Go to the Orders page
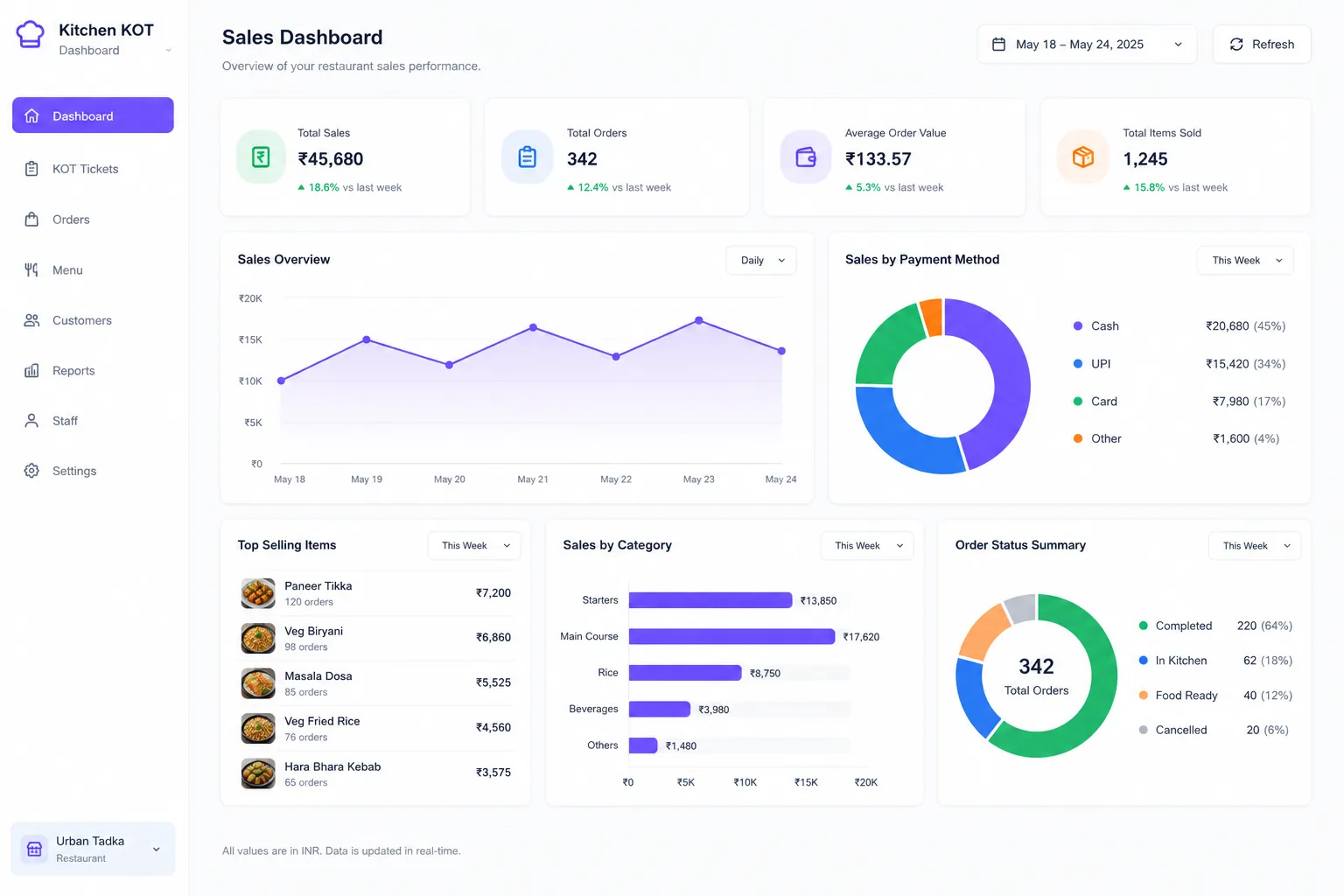This screenshot has width=1344, height=896. (x=93, y=220)
